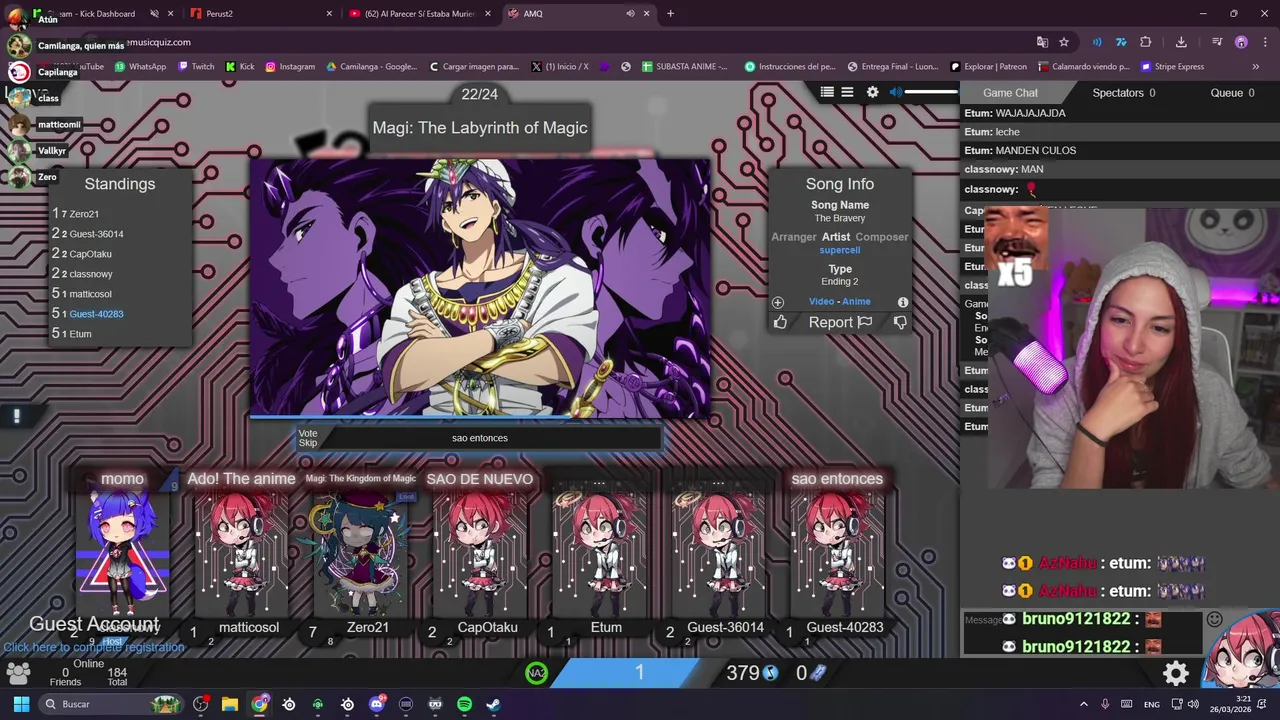Open supercell artist link

click(x=840, y=250)
